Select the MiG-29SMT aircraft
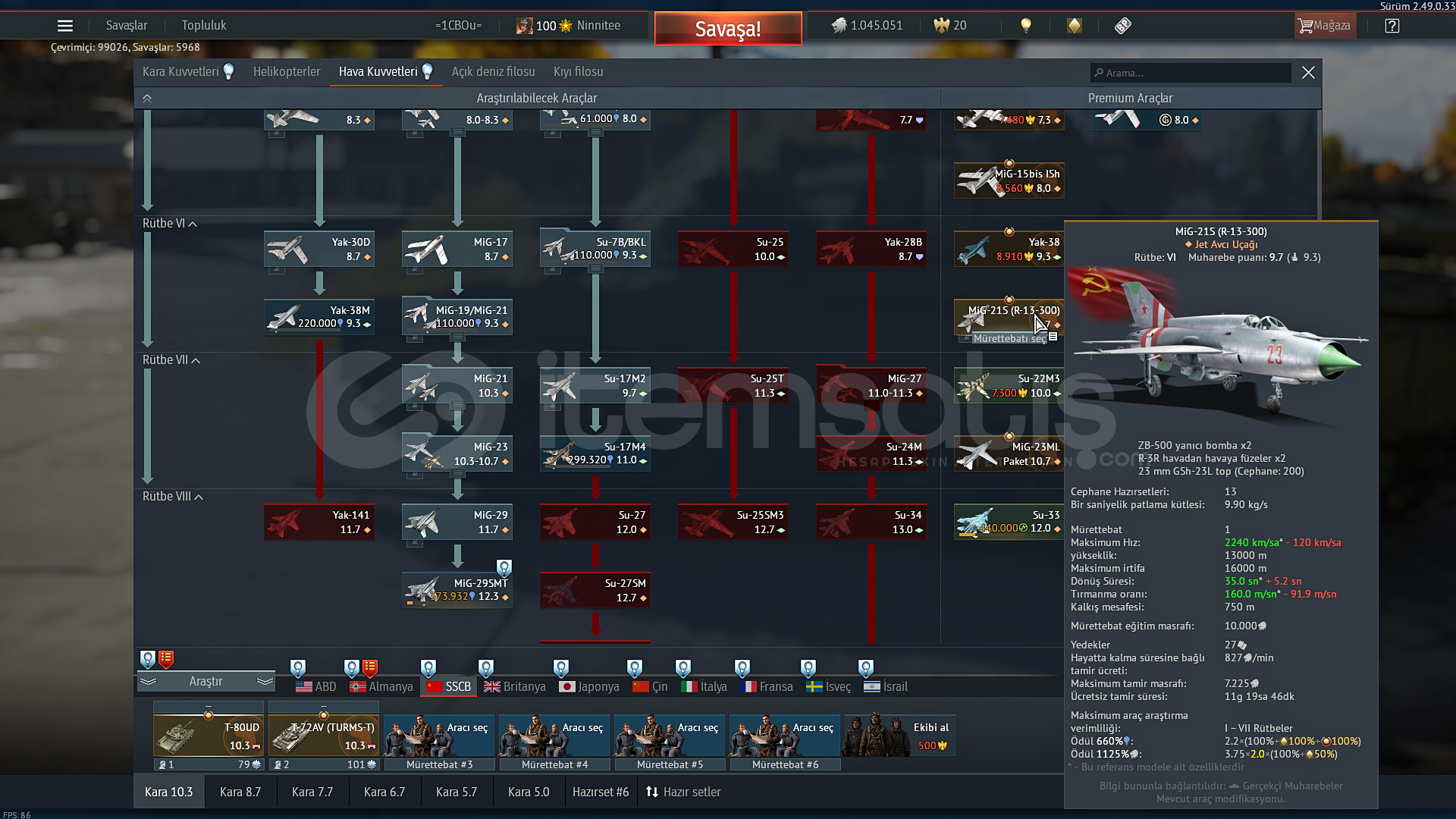 click(x=457, y=591)
